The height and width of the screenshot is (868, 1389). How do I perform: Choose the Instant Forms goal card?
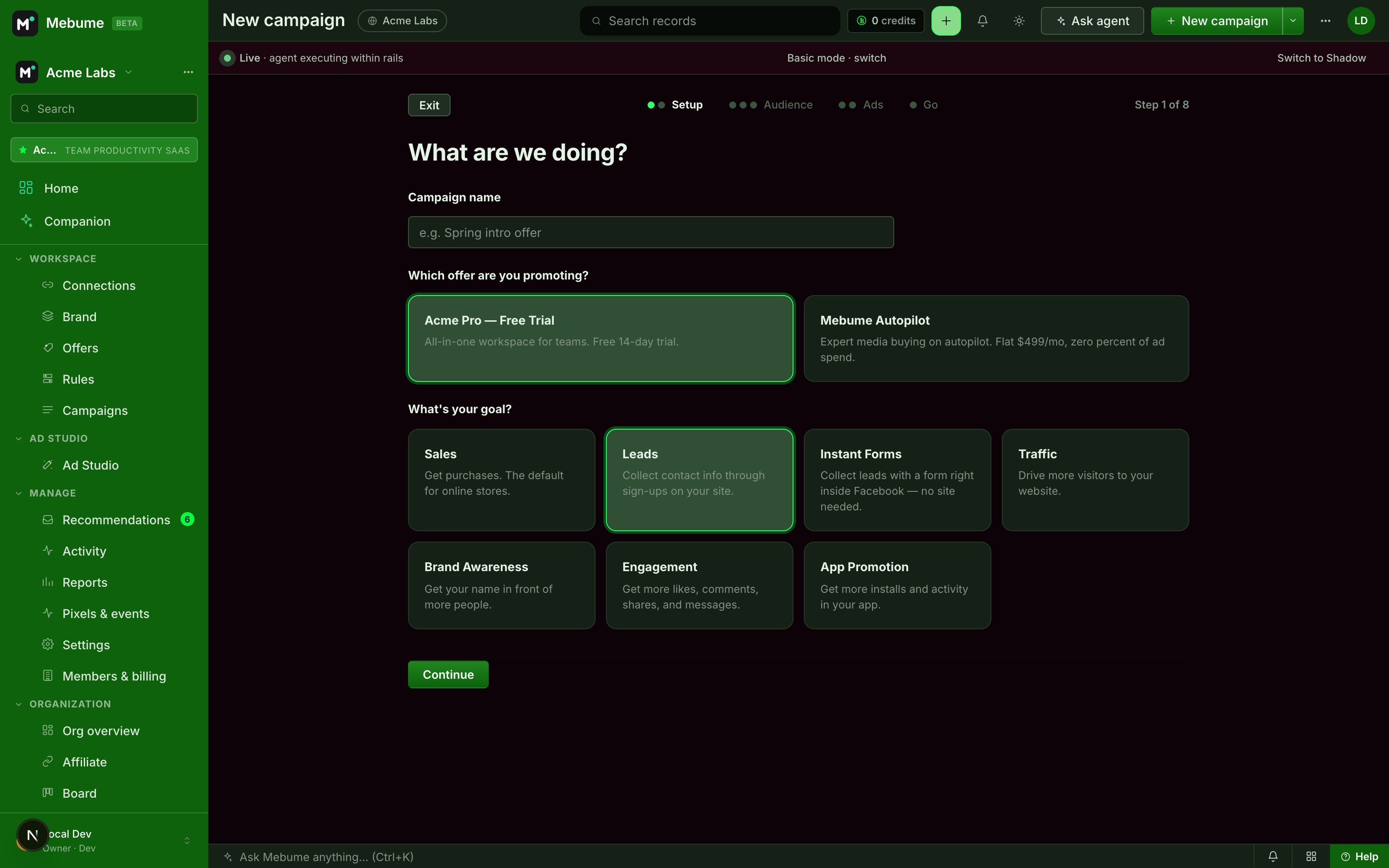897,480
